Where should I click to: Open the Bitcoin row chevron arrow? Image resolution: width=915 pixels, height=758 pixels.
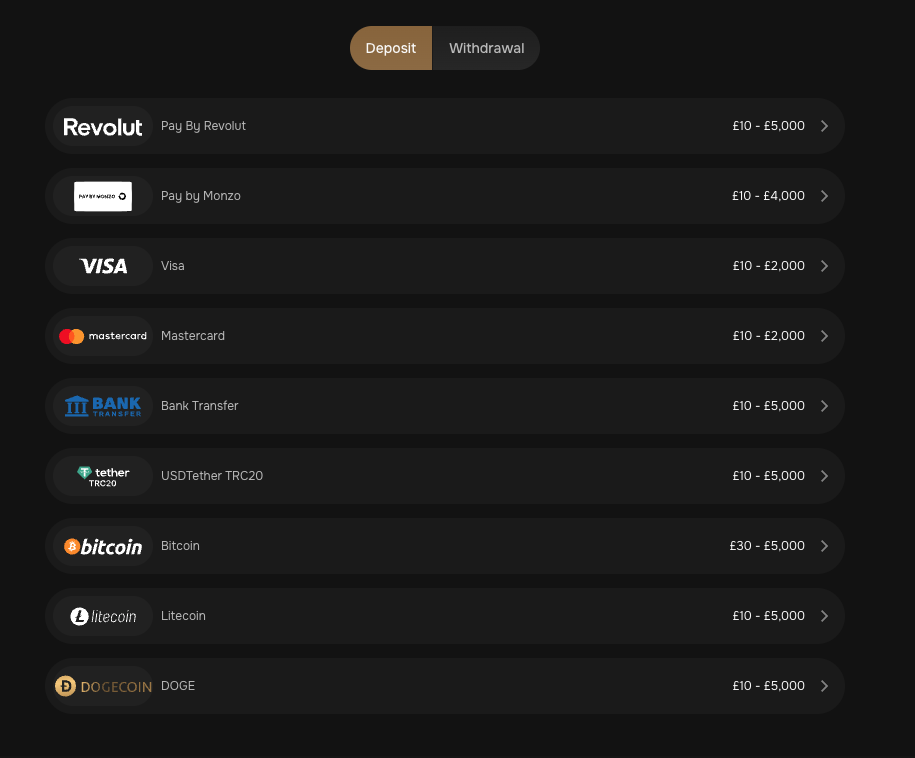(824, 546)
